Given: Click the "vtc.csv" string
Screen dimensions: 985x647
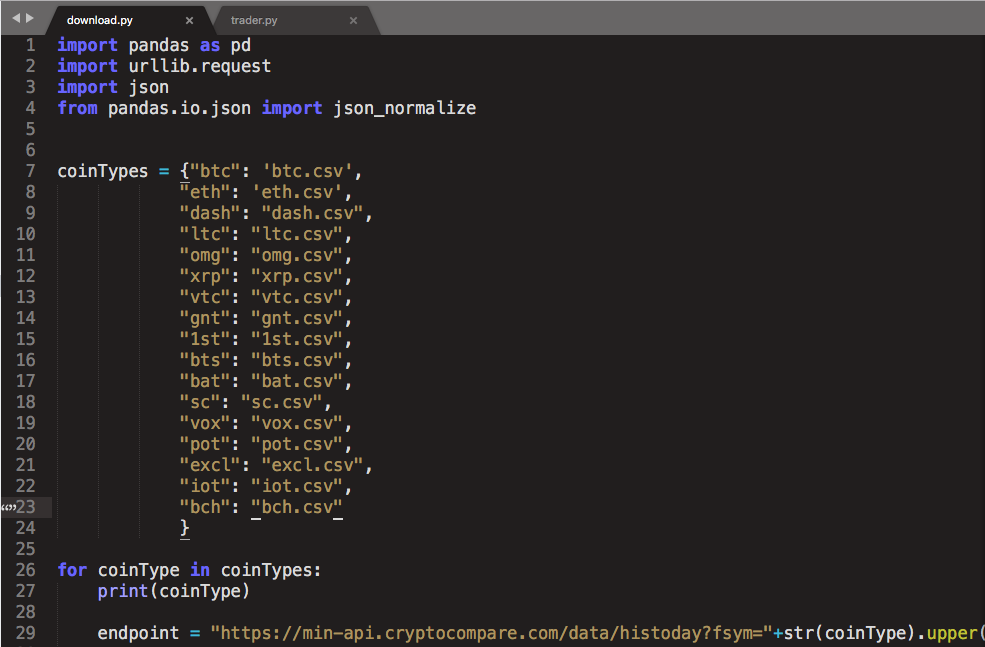Looking at the screenshot, I should click(x=297, y=297).
